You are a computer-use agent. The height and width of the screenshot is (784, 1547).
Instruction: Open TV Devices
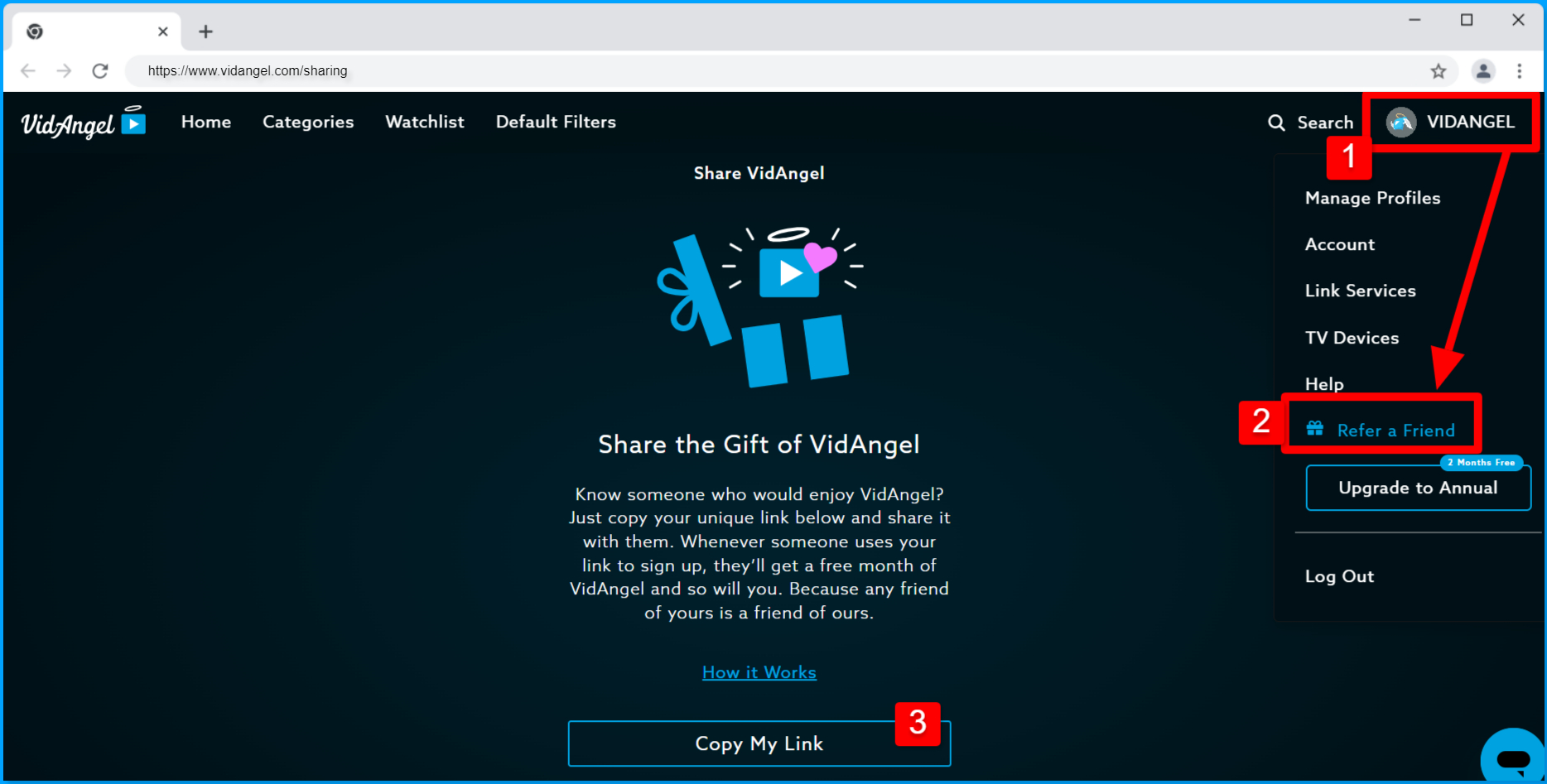tap(1352, 338)
